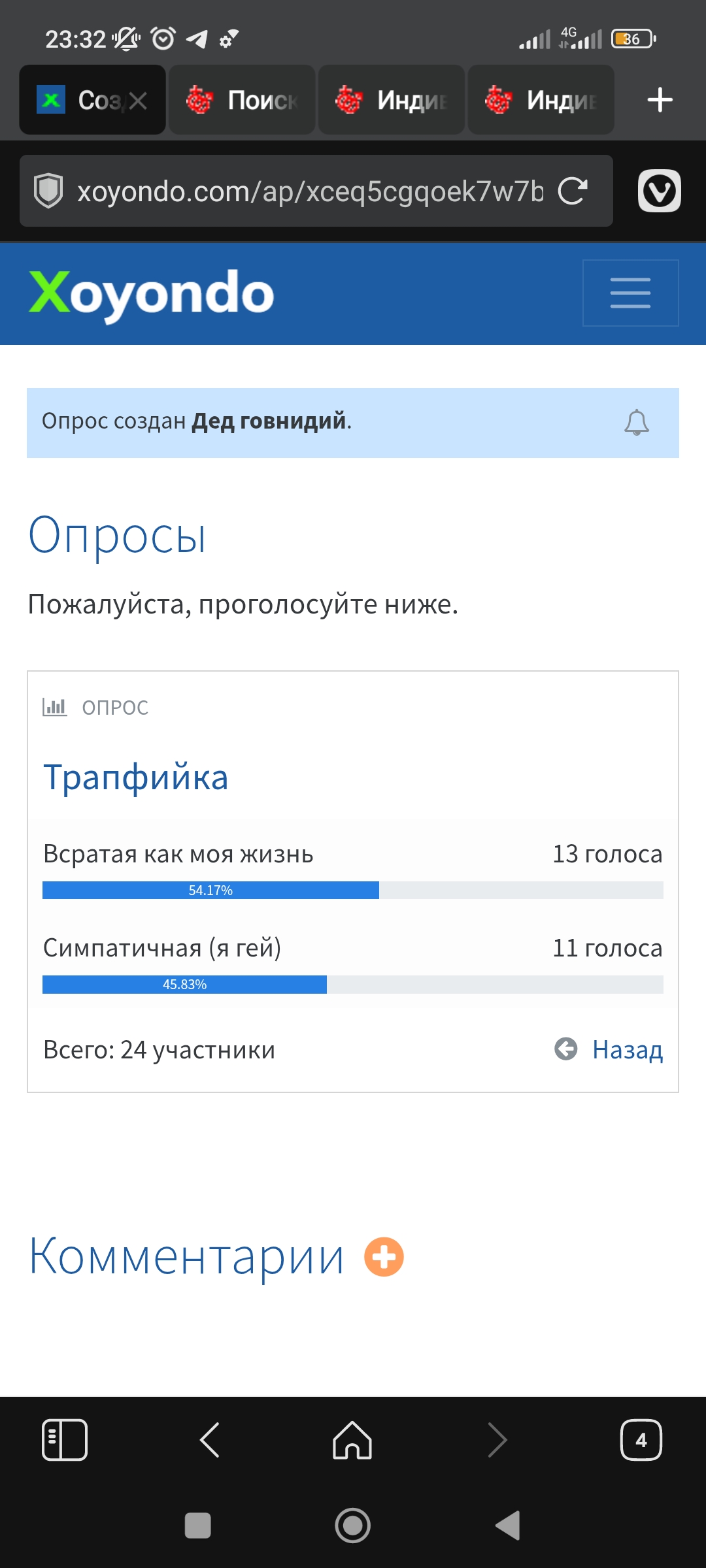The width and height of the screenshot is (706, 1568).
Task: Open the browser side panel icon
Action: (x=65, y=1439)
